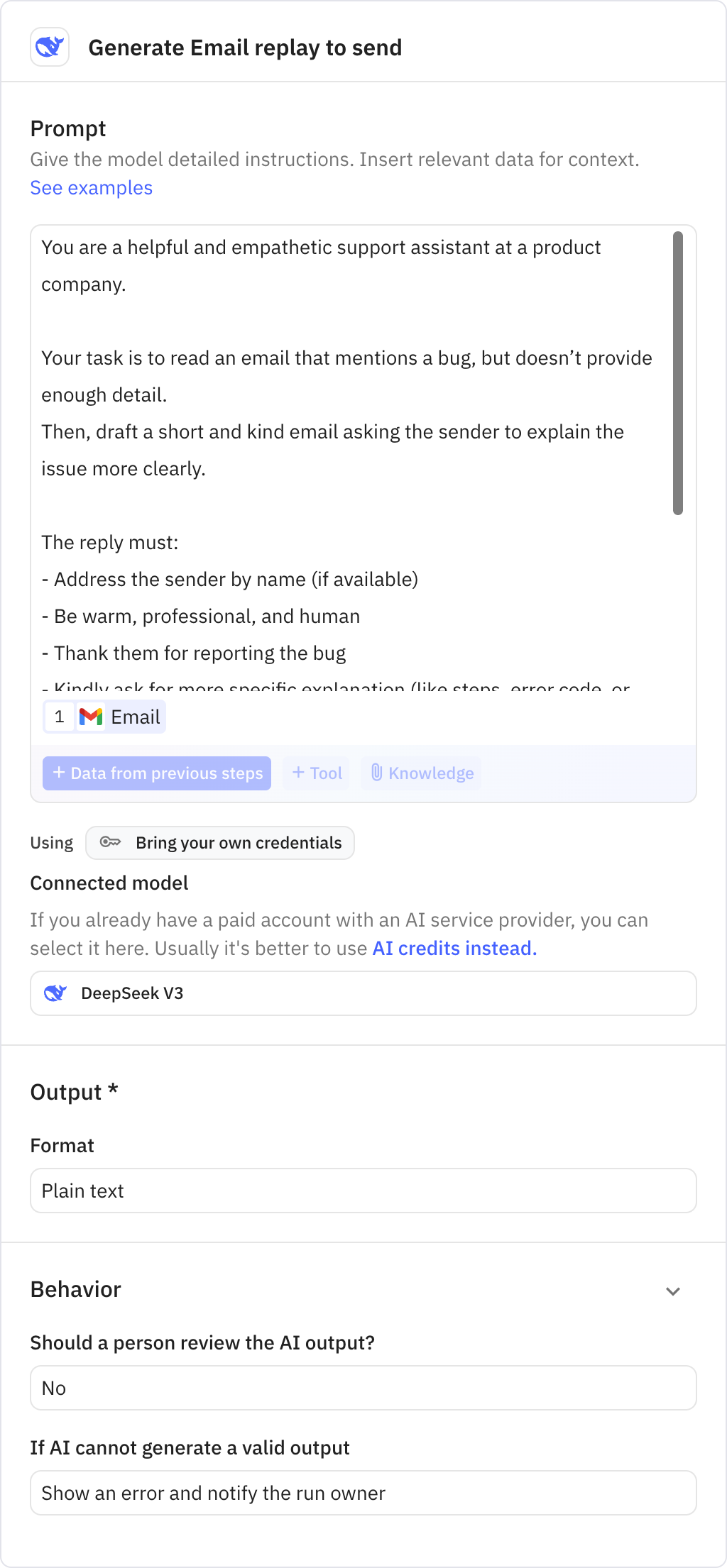Click the Data from previous steps button
Viewport: 727px width, 1568px height.
tap(156, 773)
